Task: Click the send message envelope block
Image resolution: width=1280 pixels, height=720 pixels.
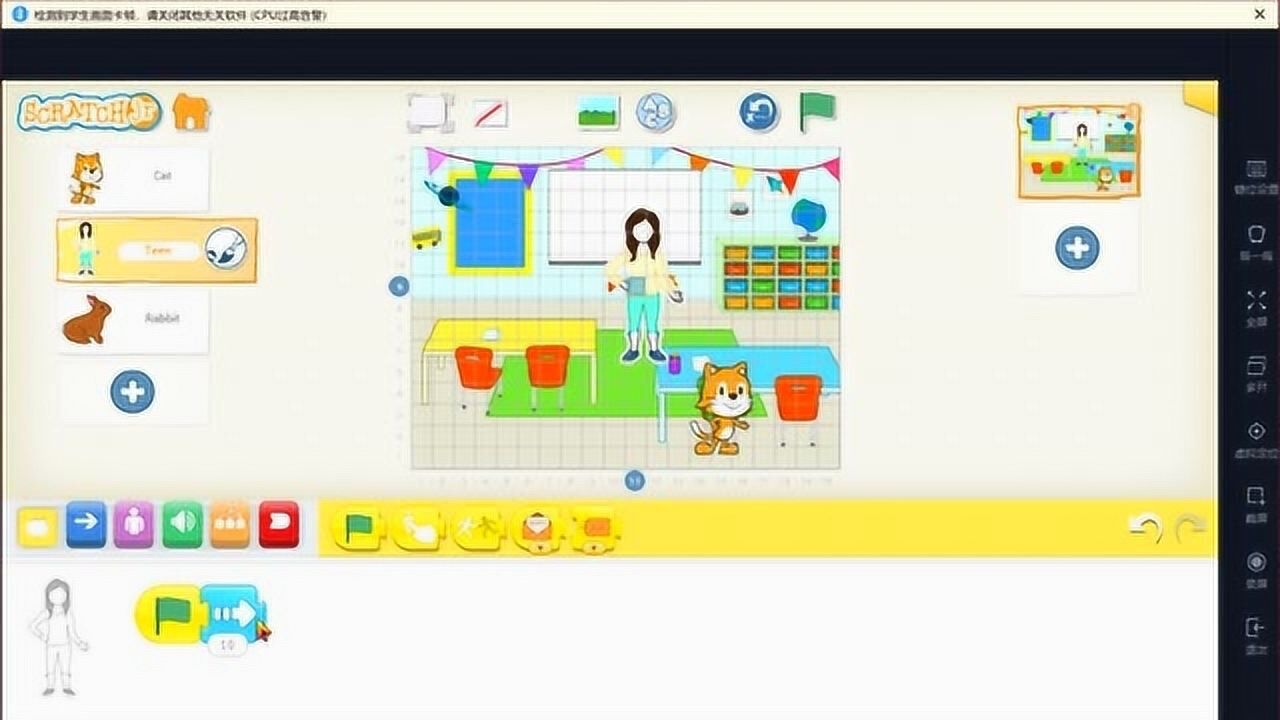Action: [538, 528]
